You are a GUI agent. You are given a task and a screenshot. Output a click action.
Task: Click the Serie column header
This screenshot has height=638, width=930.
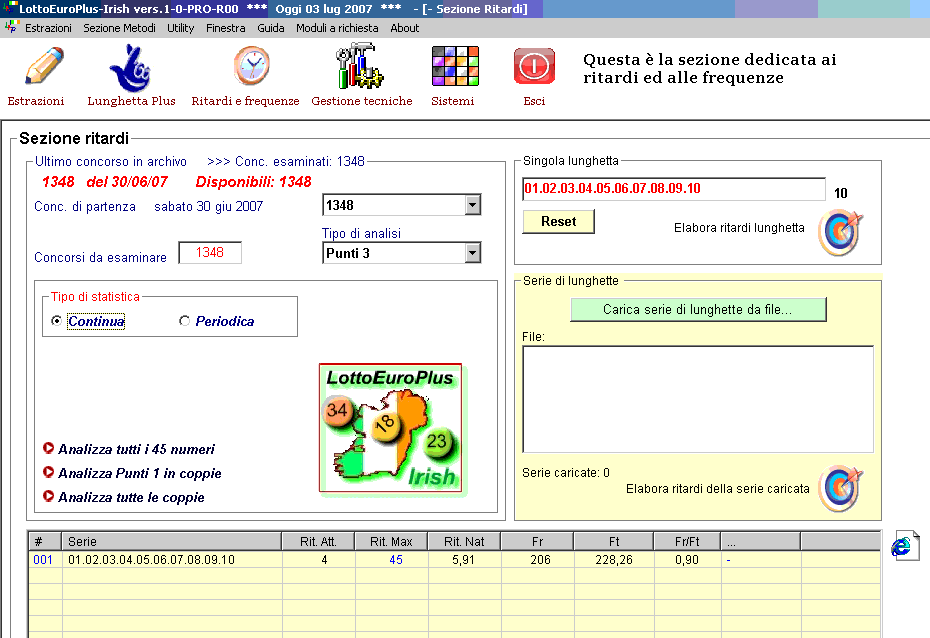(171, 541)
